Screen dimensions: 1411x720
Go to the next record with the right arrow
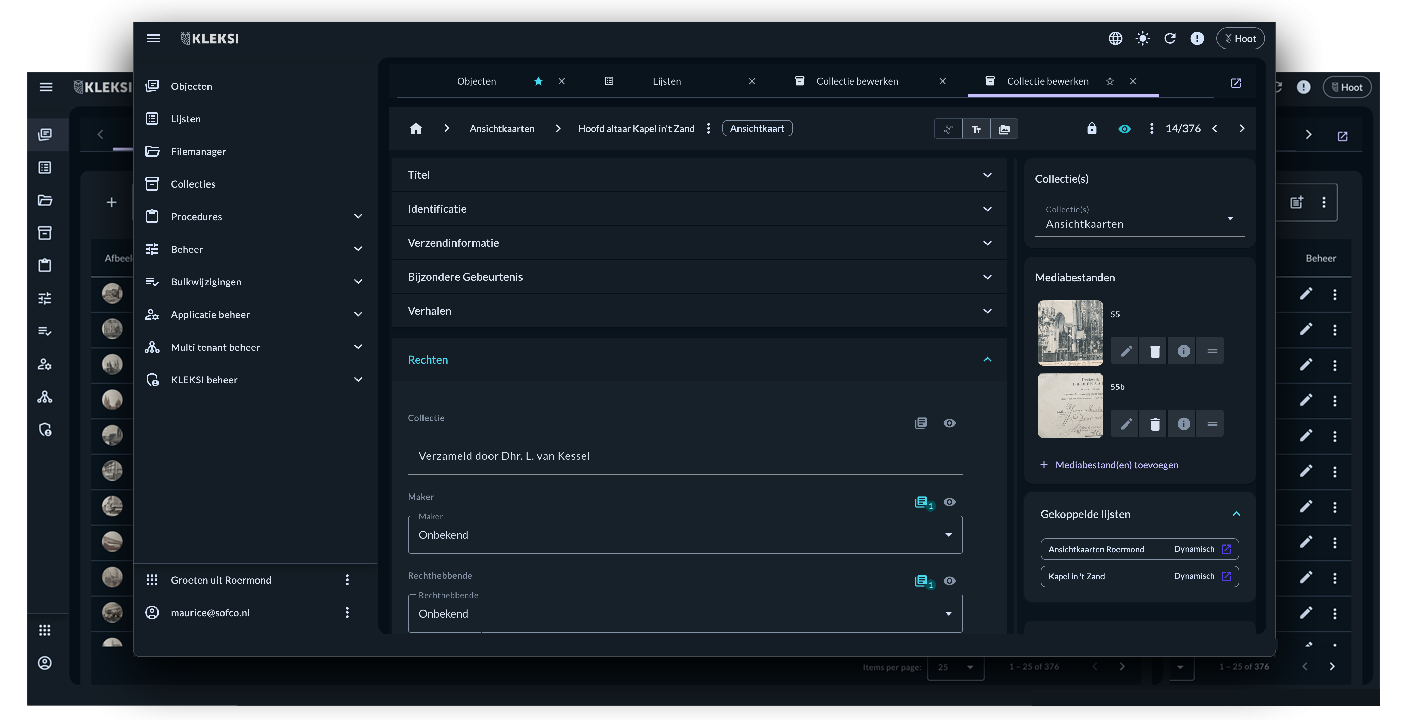(x=1242, y=129)
